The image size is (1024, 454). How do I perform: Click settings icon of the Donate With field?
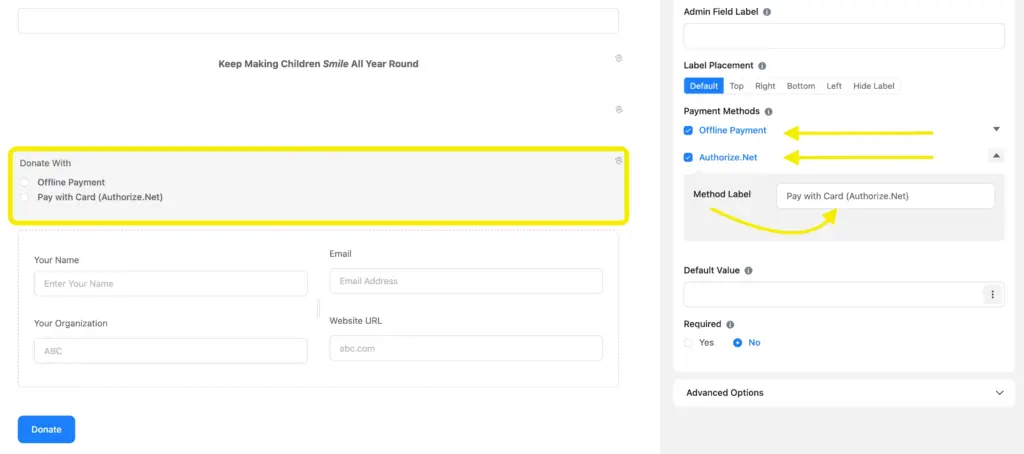(x=618, y=161)
